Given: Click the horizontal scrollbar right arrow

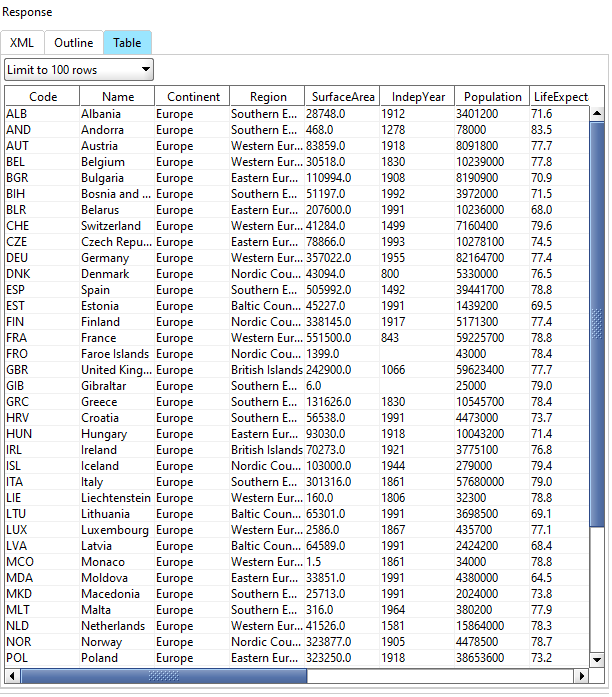Looking at the screenshot, I should pyautogui.click(x=581, y=676).
